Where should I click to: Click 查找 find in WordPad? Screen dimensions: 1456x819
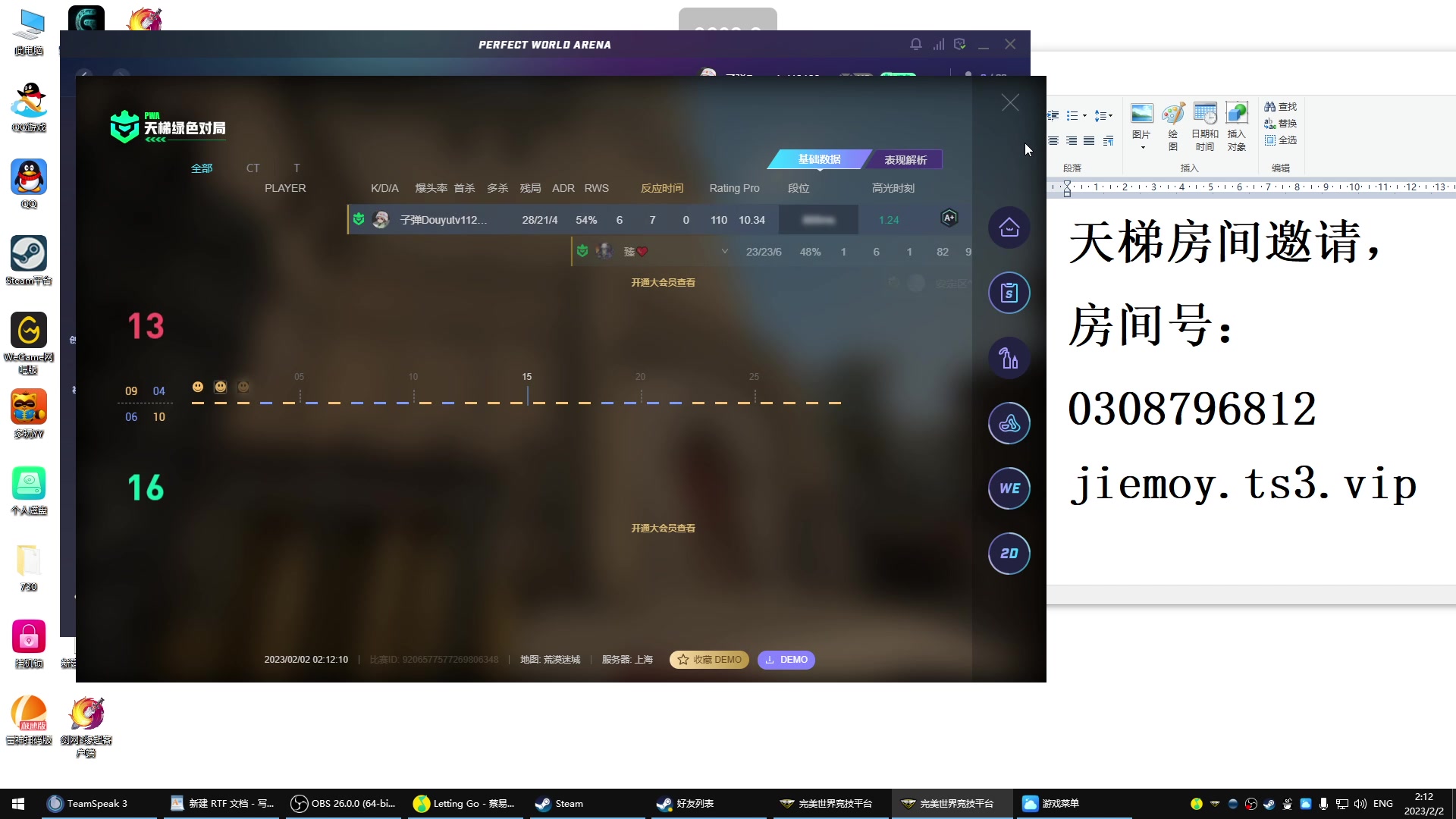coord(1280,107)
